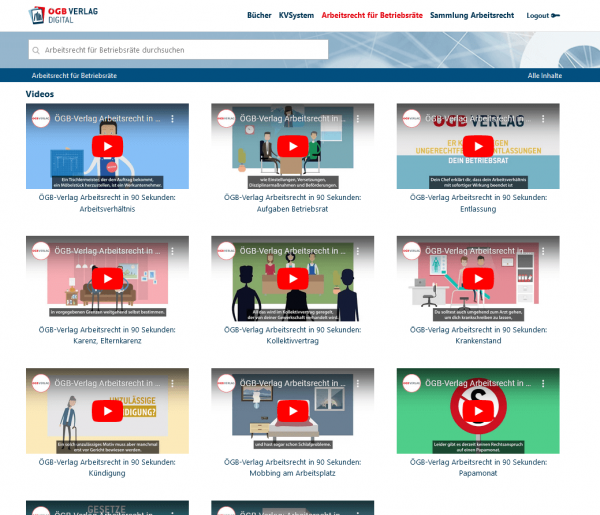Click channel avatar on Mobbing video
This screenshot has height=515, width=600.
pos(226,383)
